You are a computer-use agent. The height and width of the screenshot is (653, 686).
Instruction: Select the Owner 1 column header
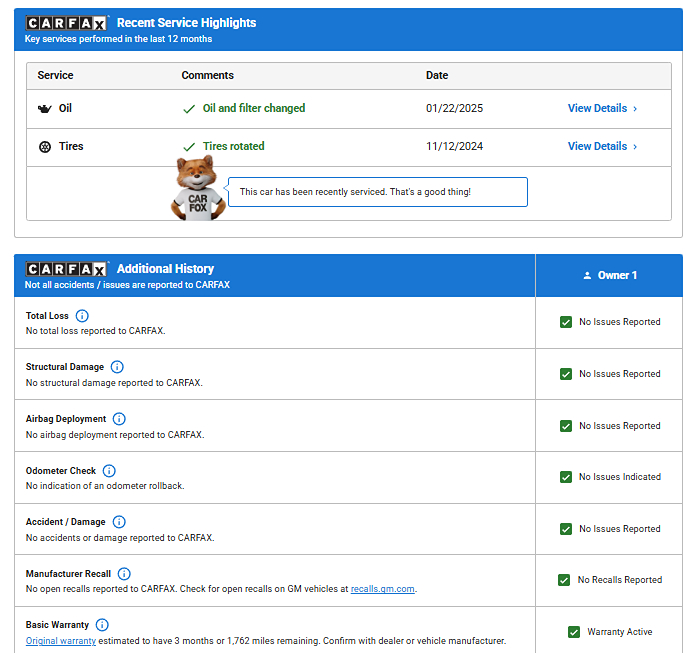[x=610, y=275]
